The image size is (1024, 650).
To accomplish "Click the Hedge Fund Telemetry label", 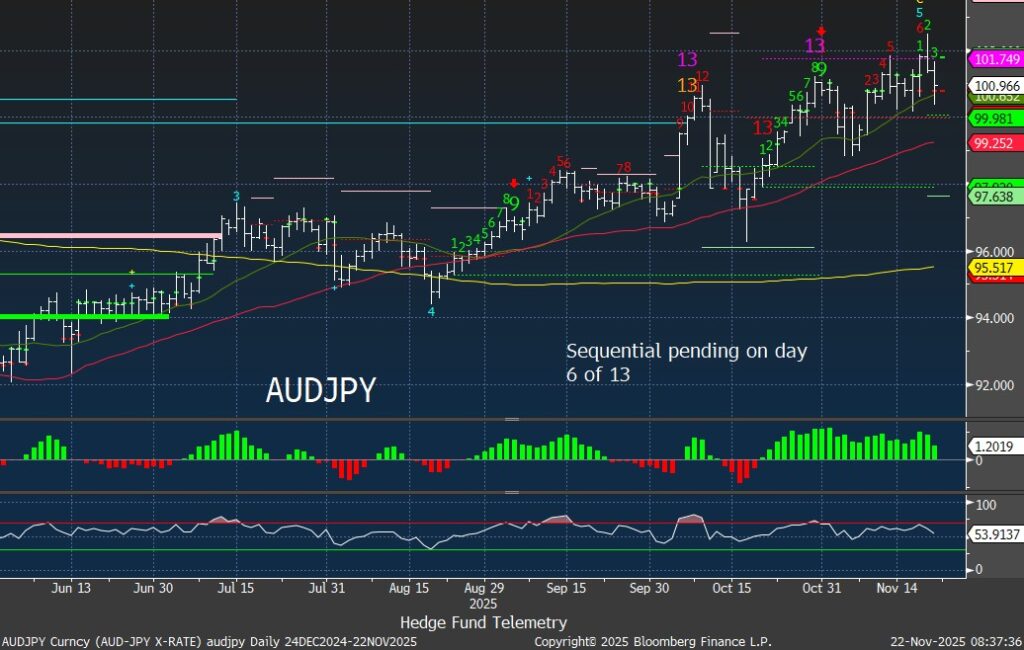I will (x=483, y=622).
